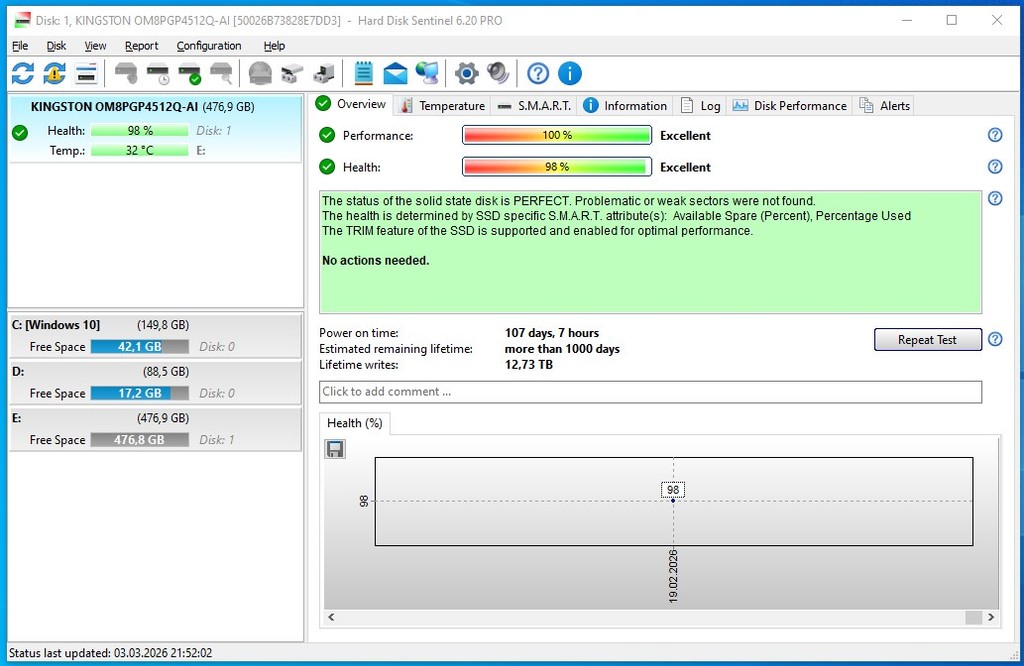Click the blue refresh arrows toolbar icon
Viewport: 1024px width, 666px height.
coord(22,73)
